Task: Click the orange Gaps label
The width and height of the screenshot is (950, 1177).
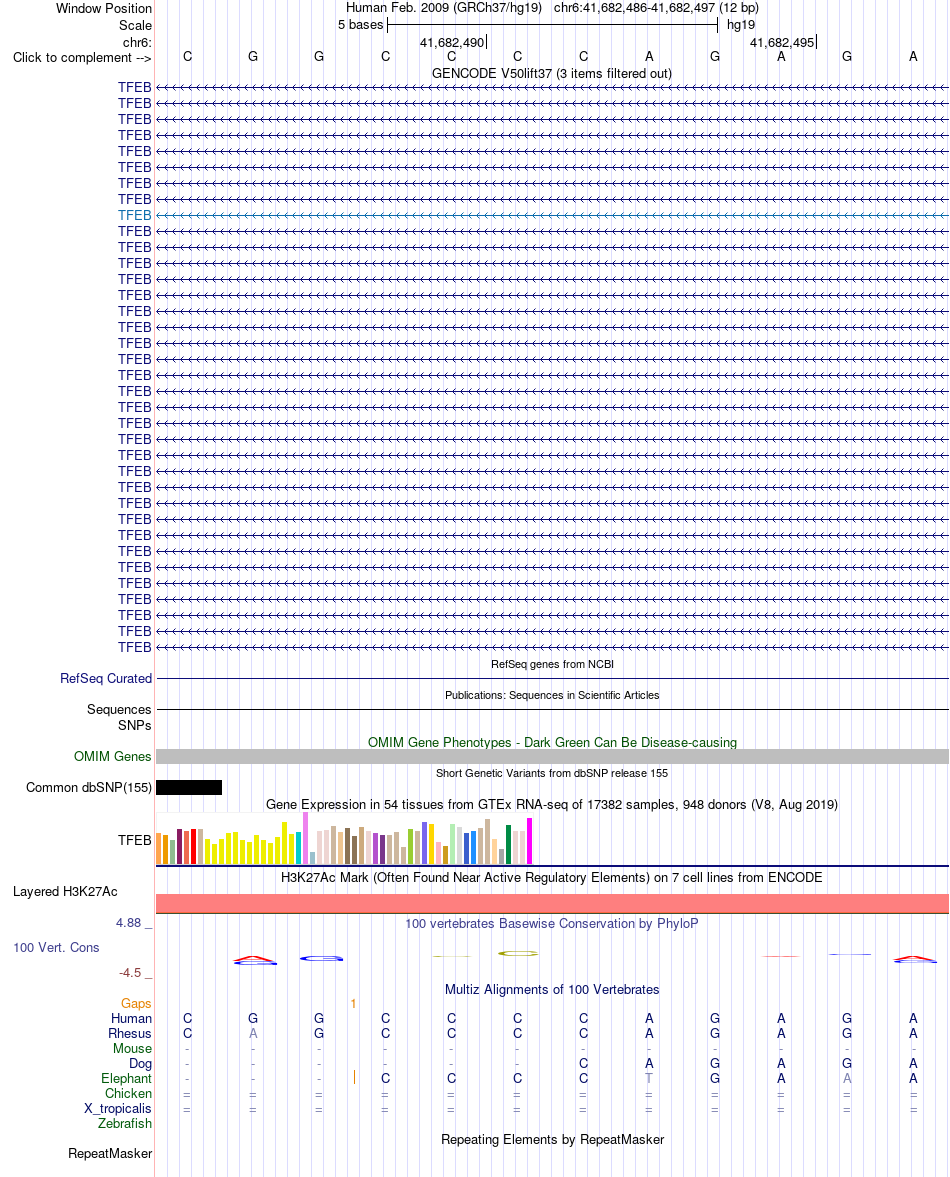Action: point(136,1004)
